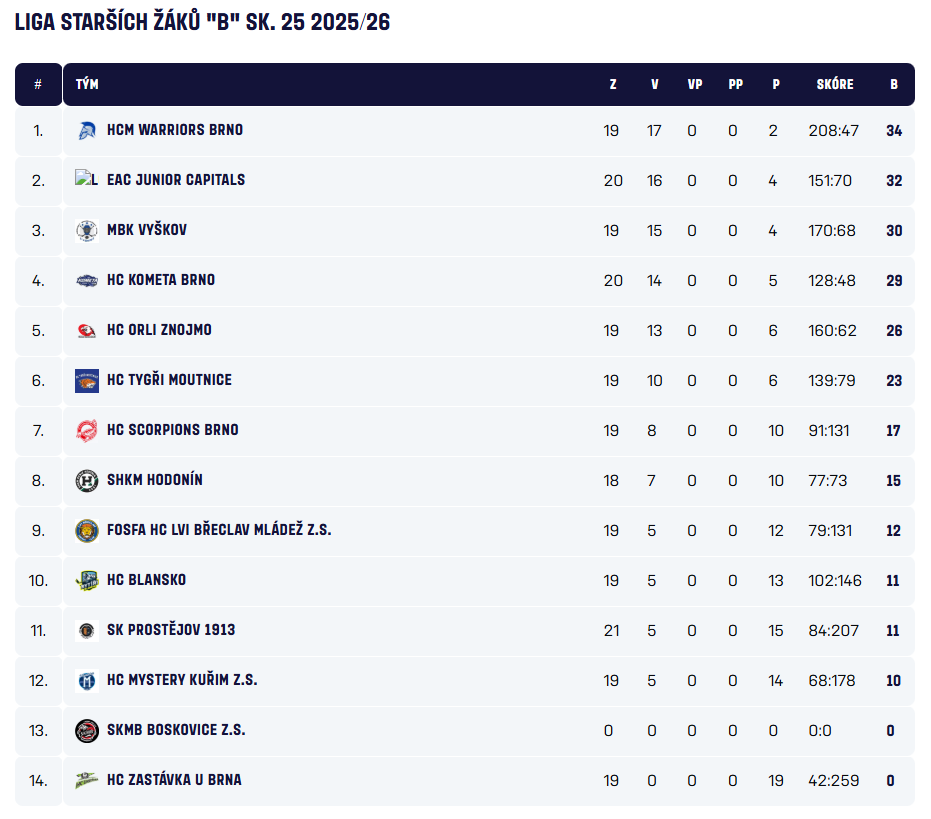Click the Skóre column header
This screenshot has width=931, height=819.
coord(834,85)
